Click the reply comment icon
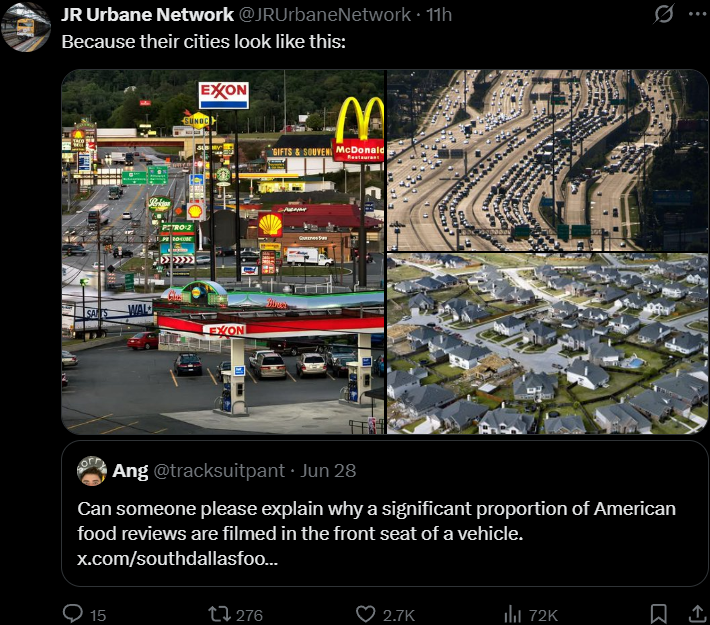Screen dimensions: 710x625 coord(72,614)
